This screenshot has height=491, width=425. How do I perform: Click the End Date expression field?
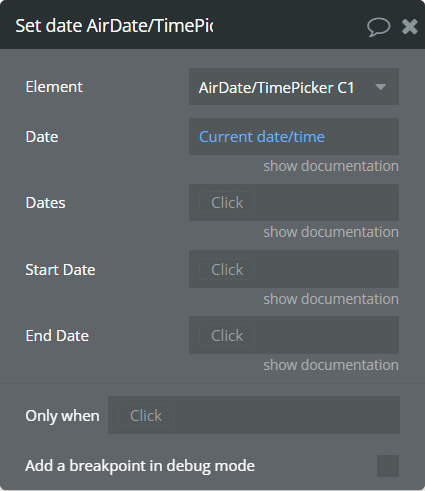pyautogui.click(x=294, y=335)
